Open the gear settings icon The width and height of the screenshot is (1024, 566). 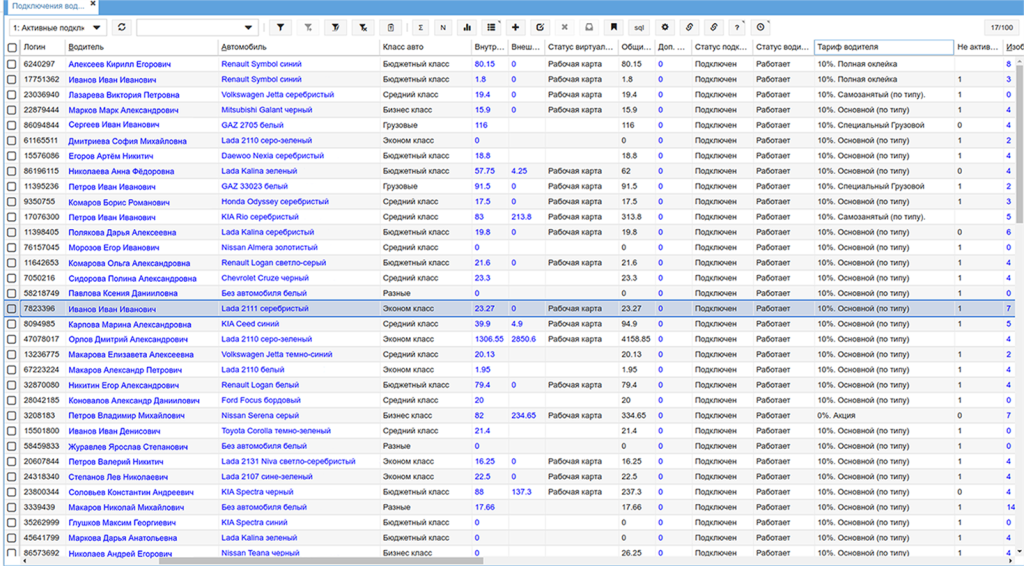coord(665,27)
